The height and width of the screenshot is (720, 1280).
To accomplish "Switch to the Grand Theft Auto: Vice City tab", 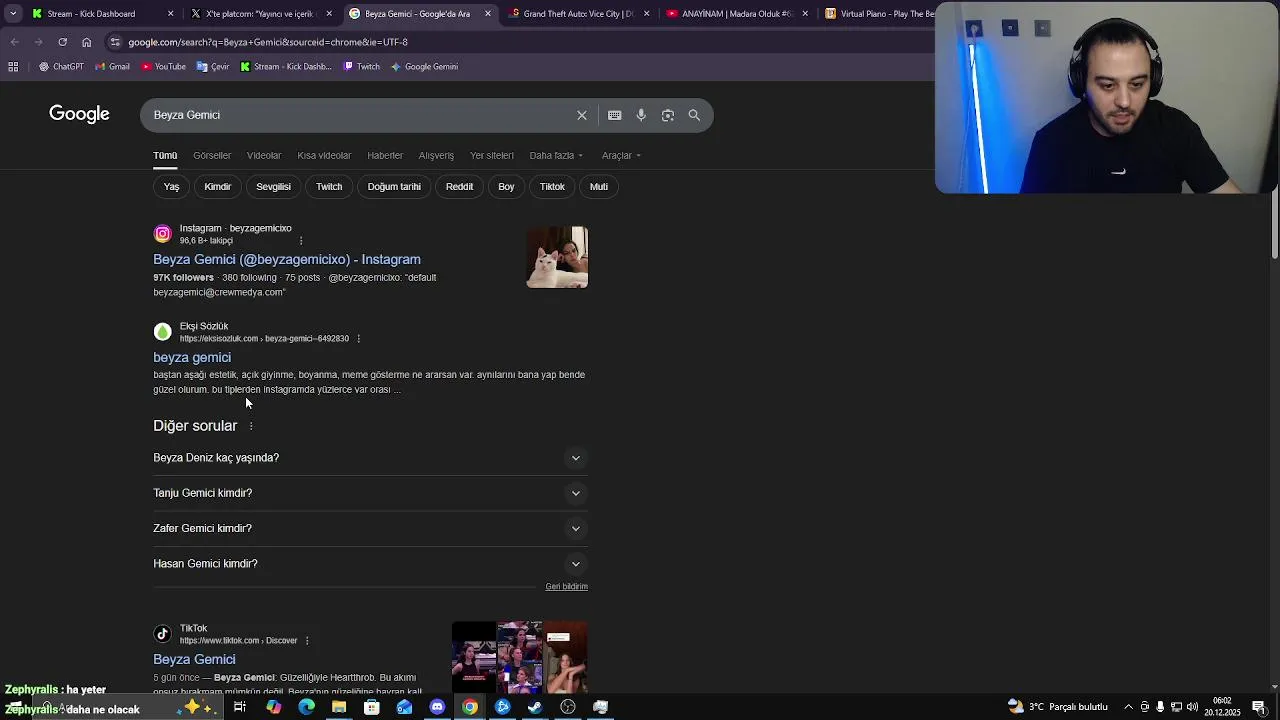I will pyautogui.click(x=578, y=14).
